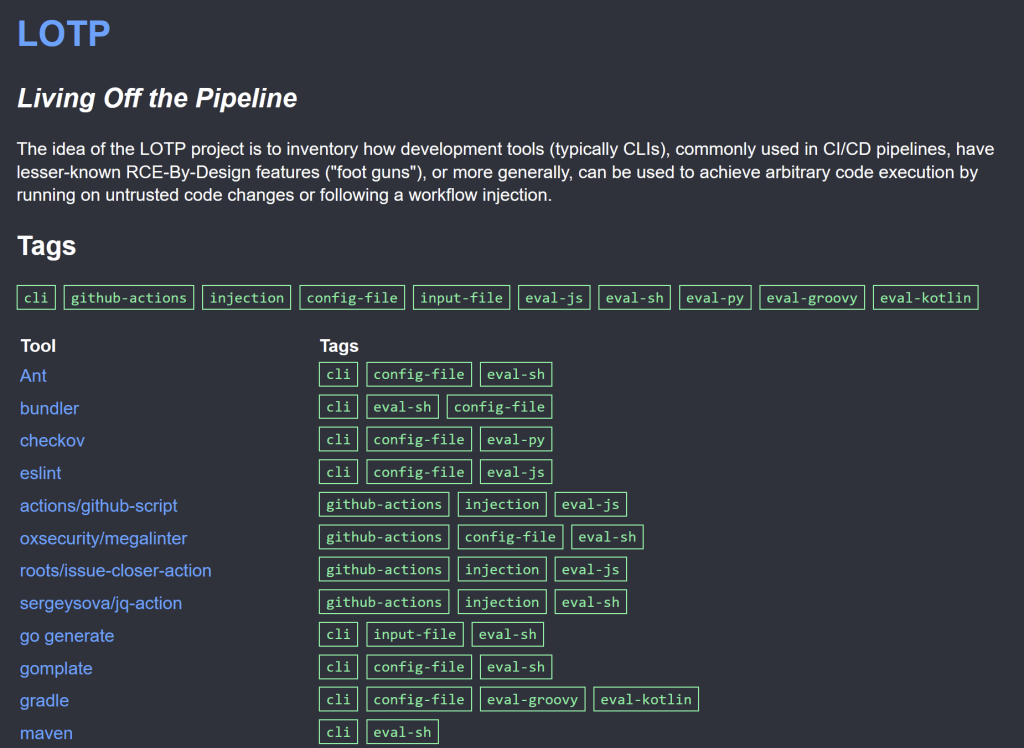This screenshot has width=1024, height=748.
Task: Open the gradle tool entry
Action: (44, 701)
